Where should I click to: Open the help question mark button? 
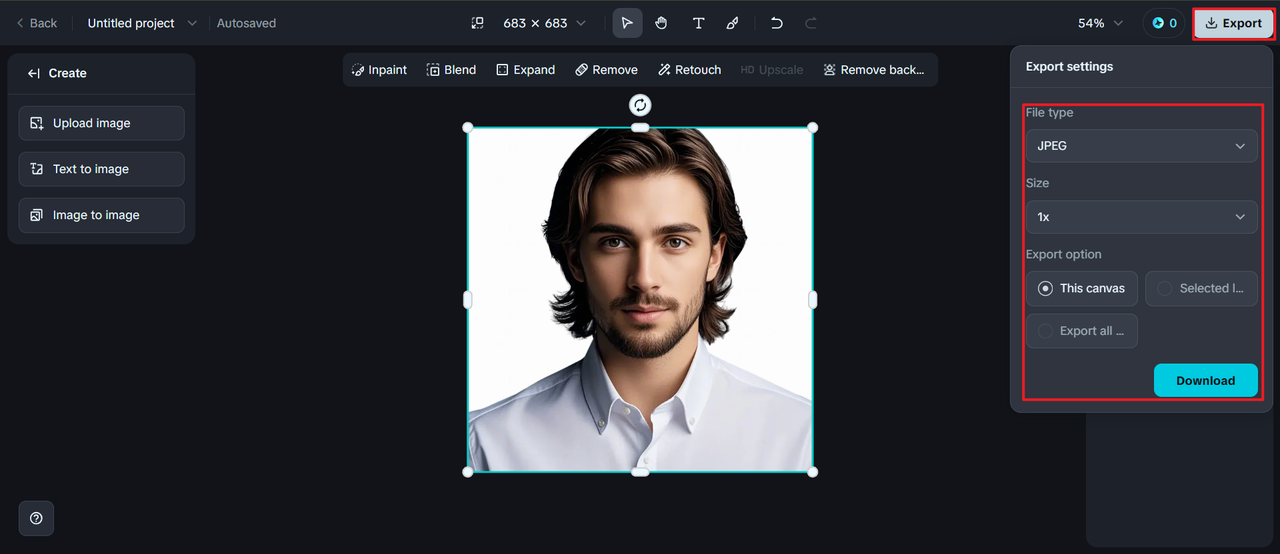tap(36, 518)
